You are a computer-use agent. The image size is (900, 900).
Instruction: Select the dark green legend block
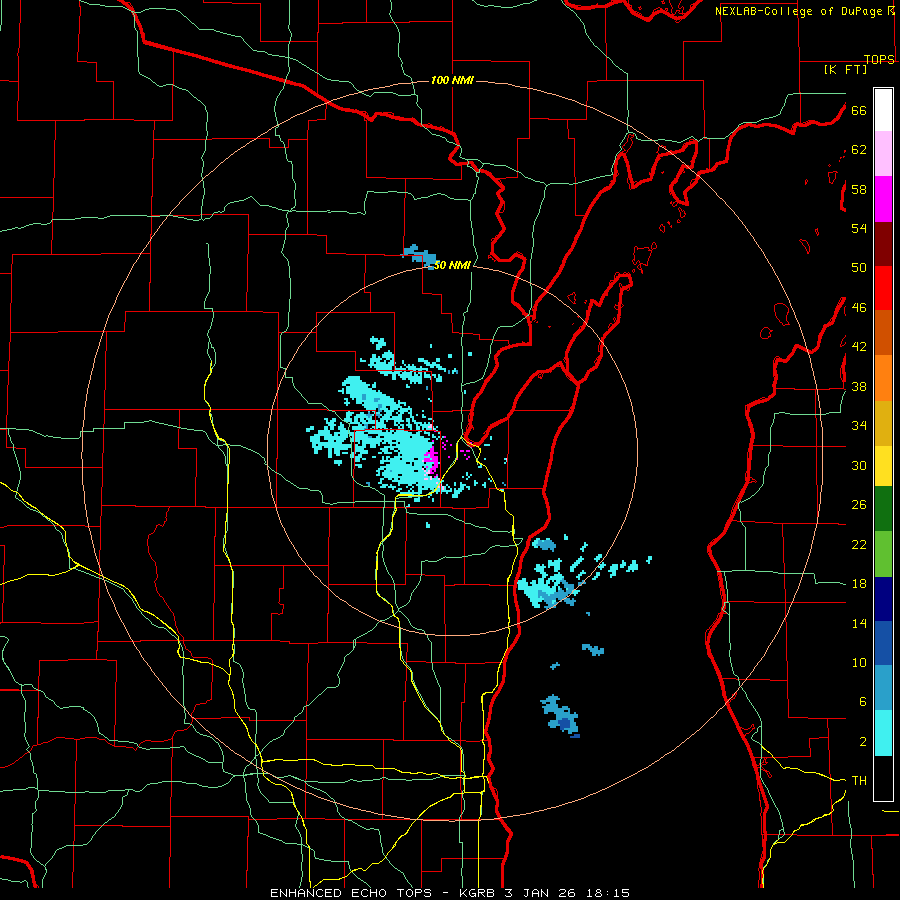click(x=883, y=509)
